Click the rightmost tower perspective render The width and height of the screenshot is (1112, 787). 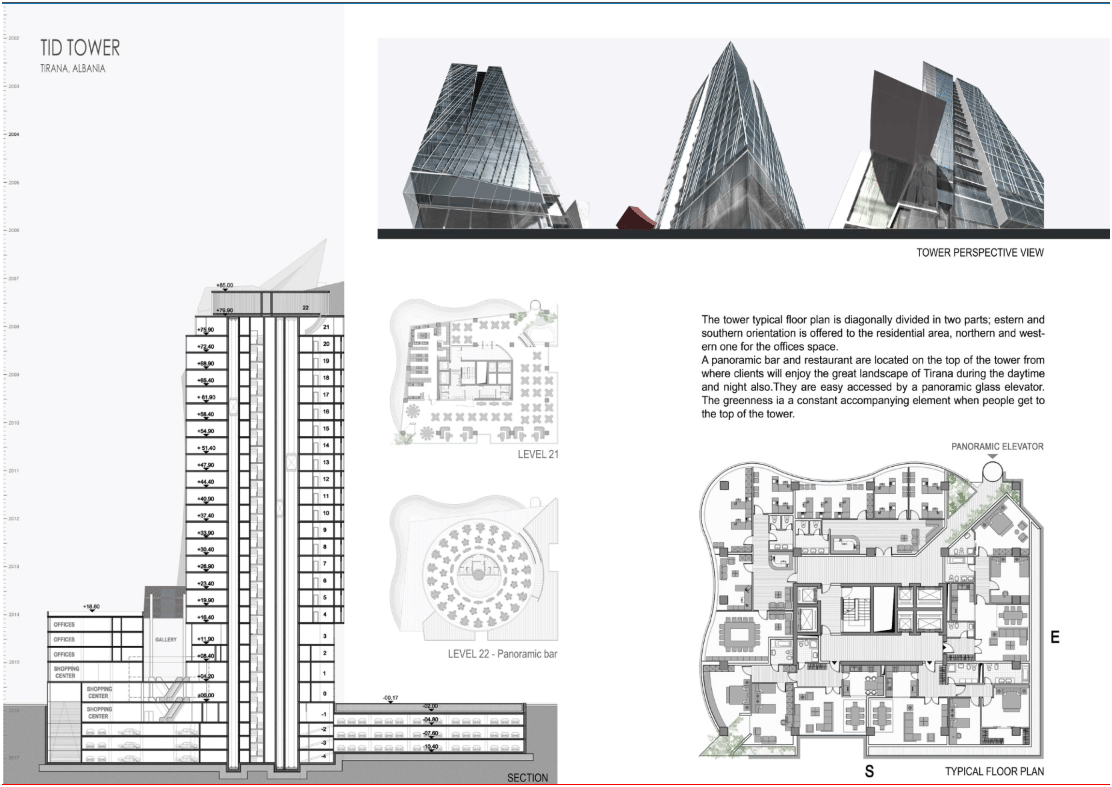click(x=943, y=145)
